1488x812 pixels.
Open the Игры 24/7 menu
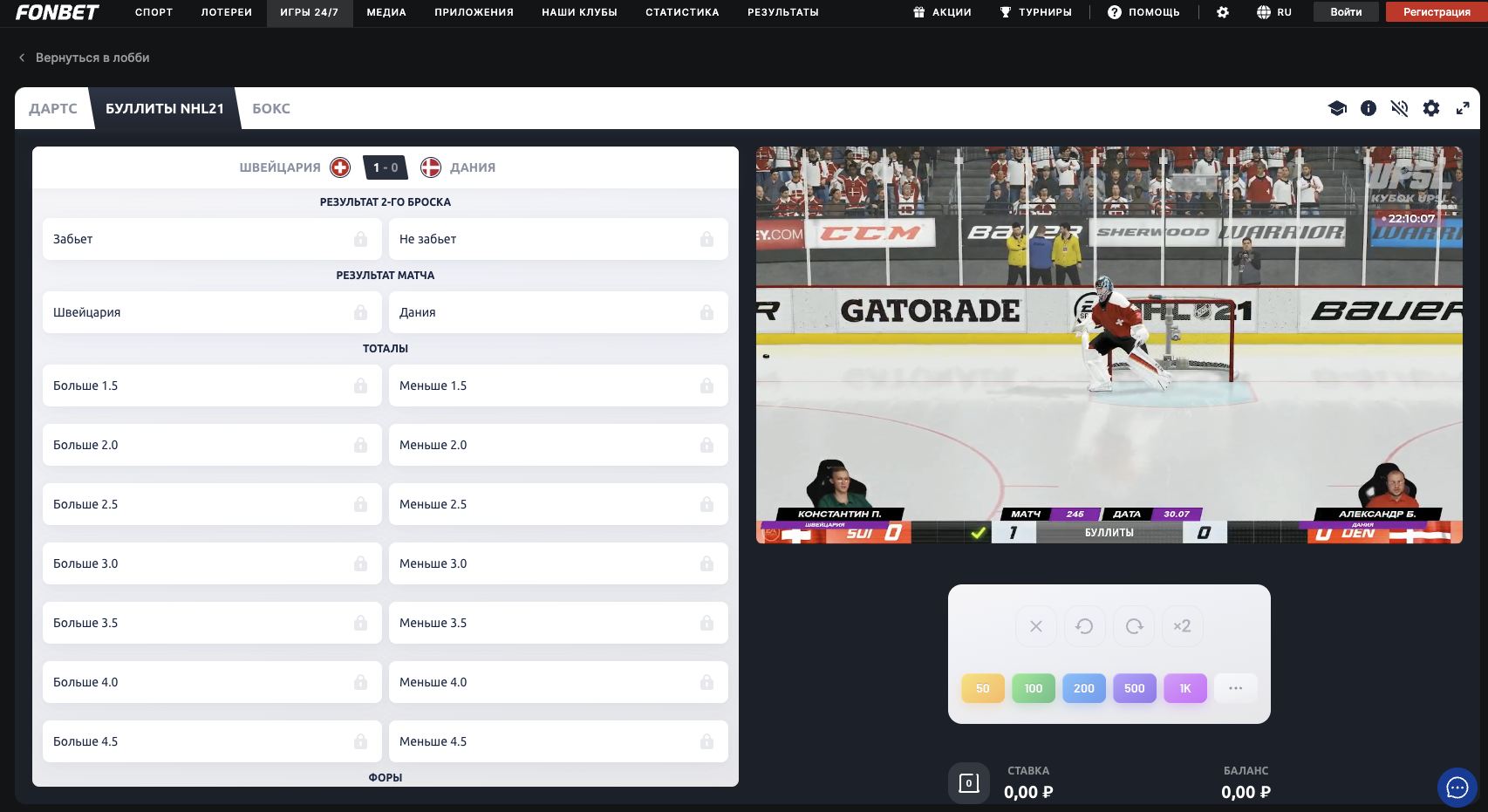point(310,12)
